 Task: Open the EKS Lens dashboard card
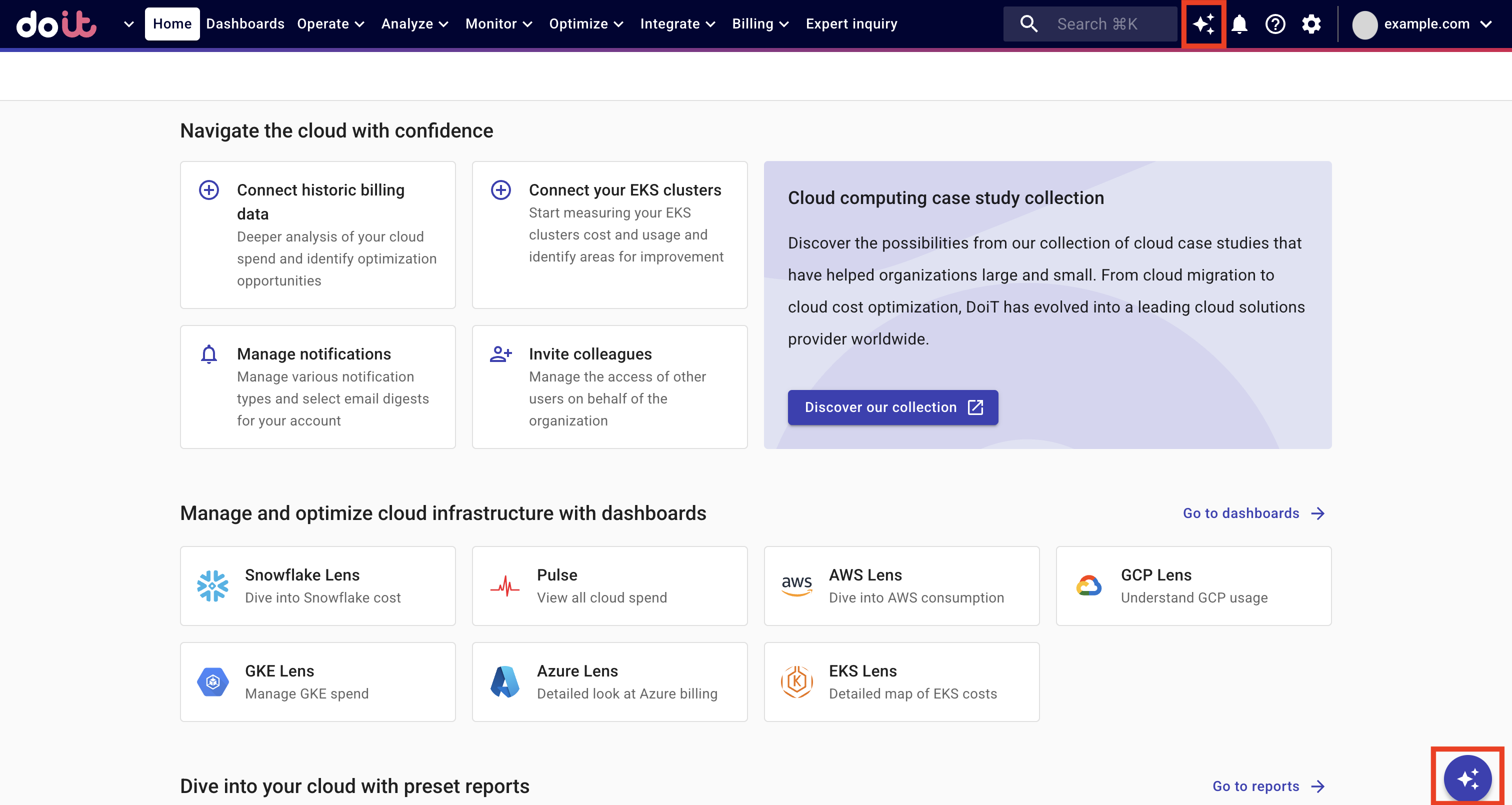pos(901,681)
